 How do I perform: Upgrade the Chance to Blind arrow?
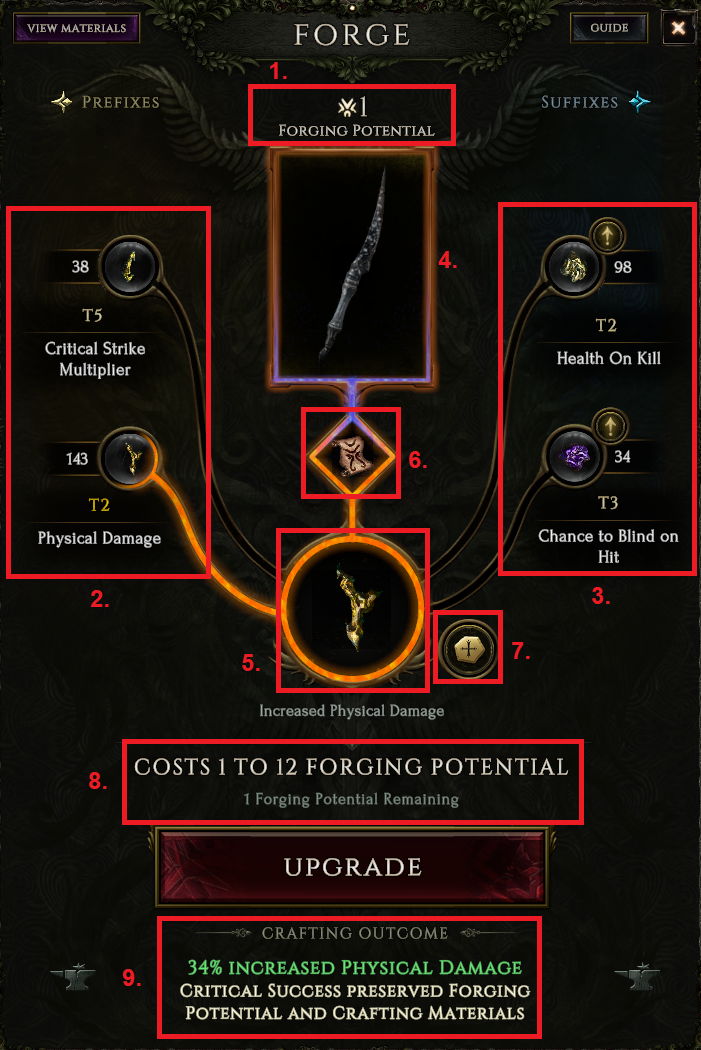coord(610,425)
